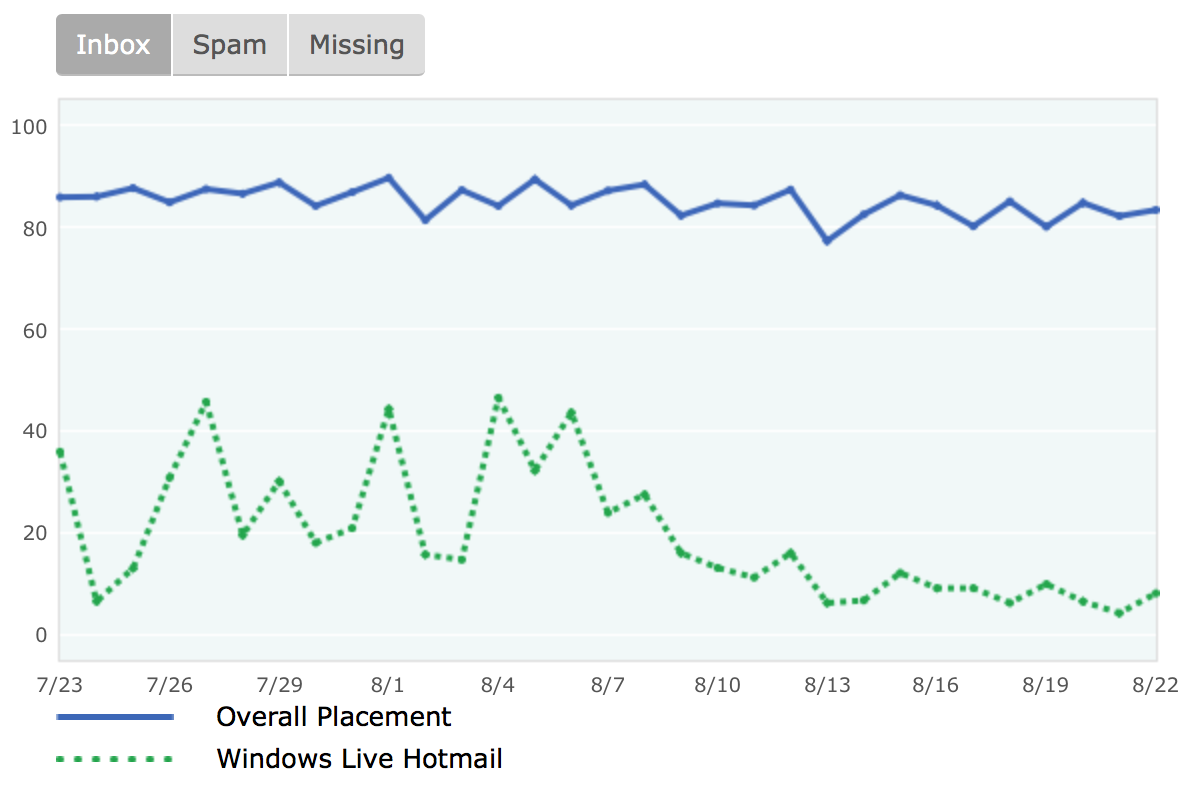Viewport: 1196px width, 796px height.
Task: Click the lowest blue Overall Placement point at 8/13
Action: tap(828, 241)
